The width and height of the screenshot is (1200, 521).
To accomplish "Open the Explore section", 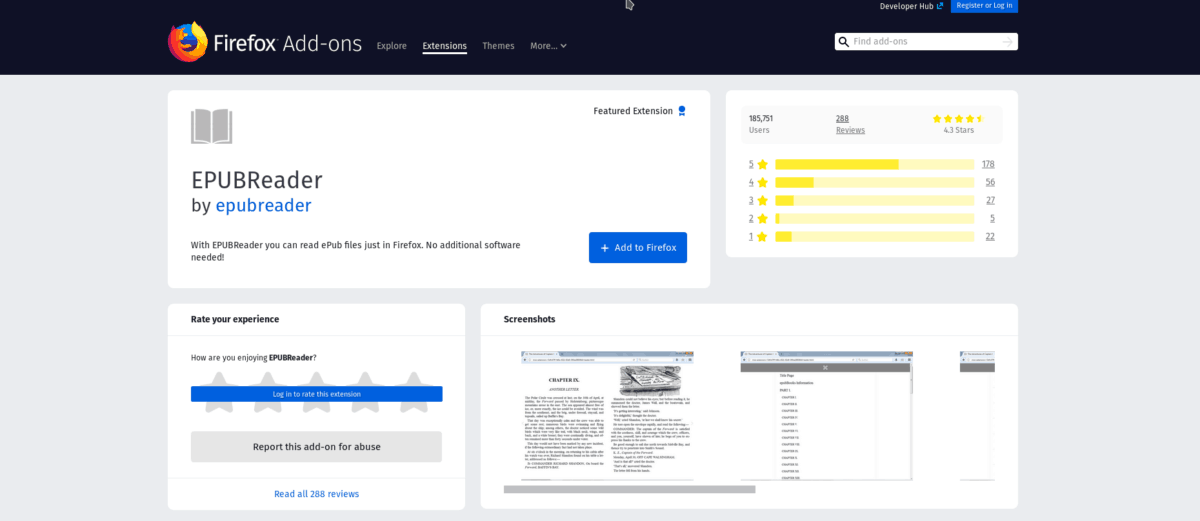I will point(391,46).
